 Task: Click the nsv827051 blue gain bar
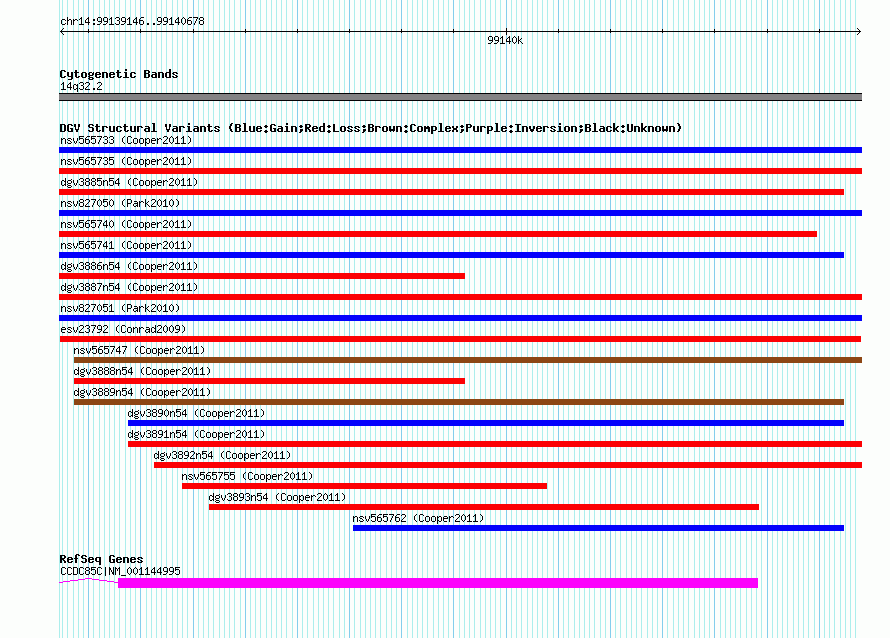click(460, 318)
